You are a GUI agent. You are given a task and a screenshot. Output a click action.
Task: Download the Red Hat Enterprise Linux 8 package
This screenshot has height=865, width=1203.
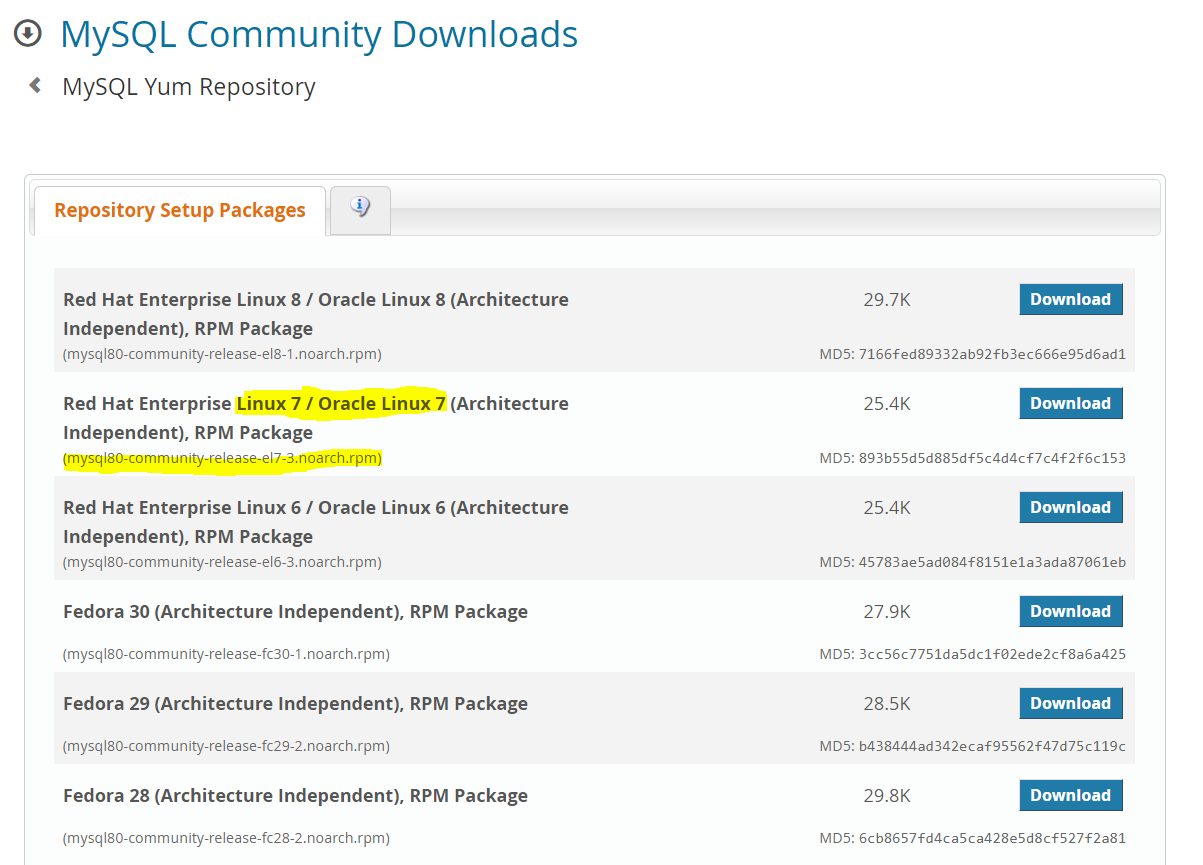[x=1071, y=299]
